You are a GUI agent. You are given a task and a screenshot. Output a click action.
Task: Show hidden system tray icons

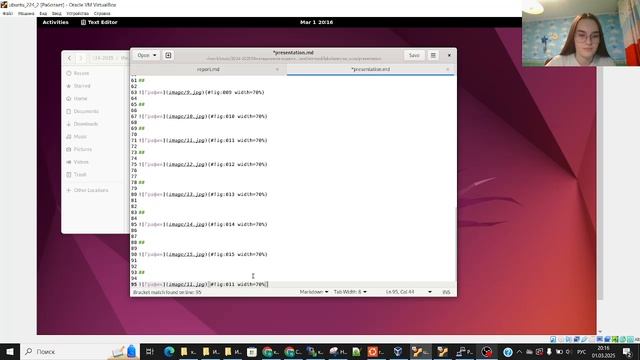pyautogui.click(x=519, y=351)
